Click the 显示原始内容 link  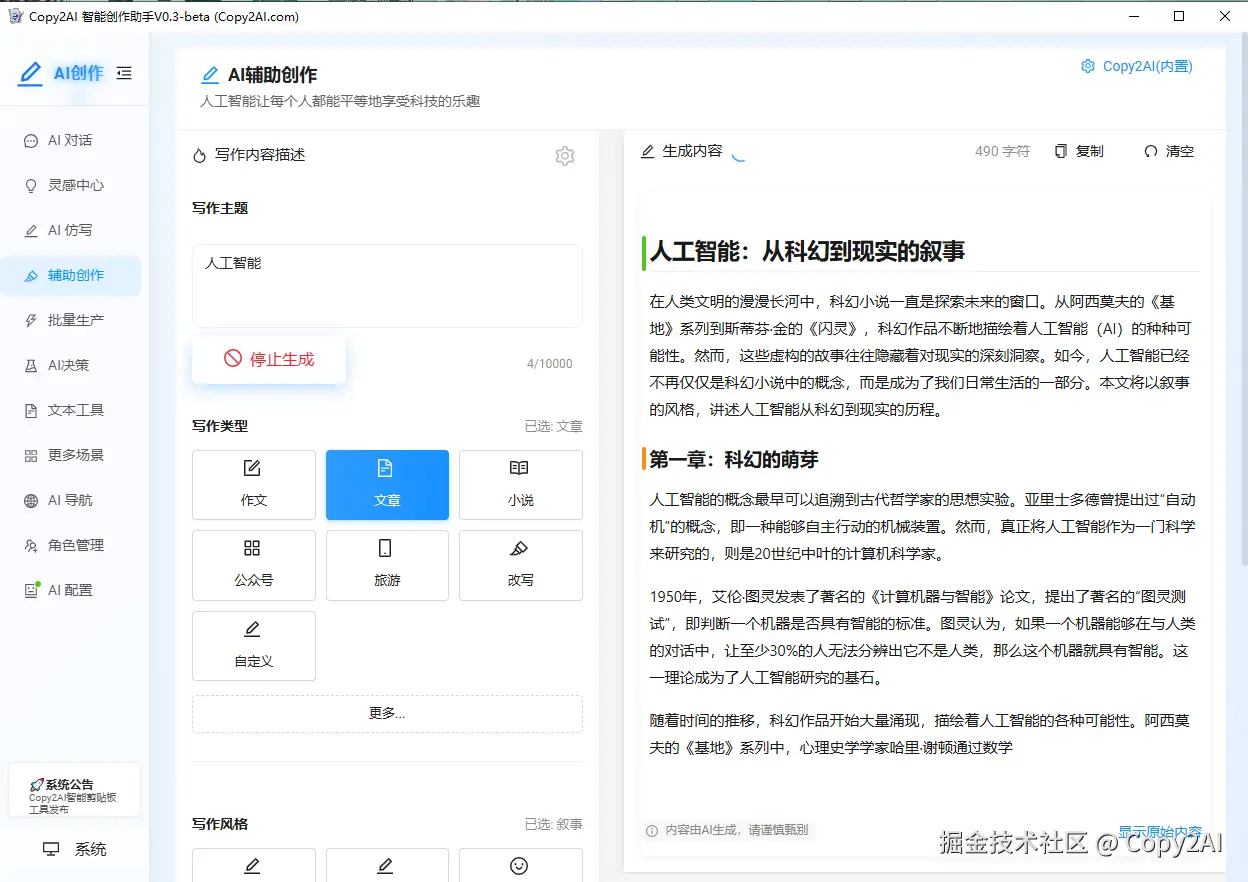click(x=1160, y=832)
